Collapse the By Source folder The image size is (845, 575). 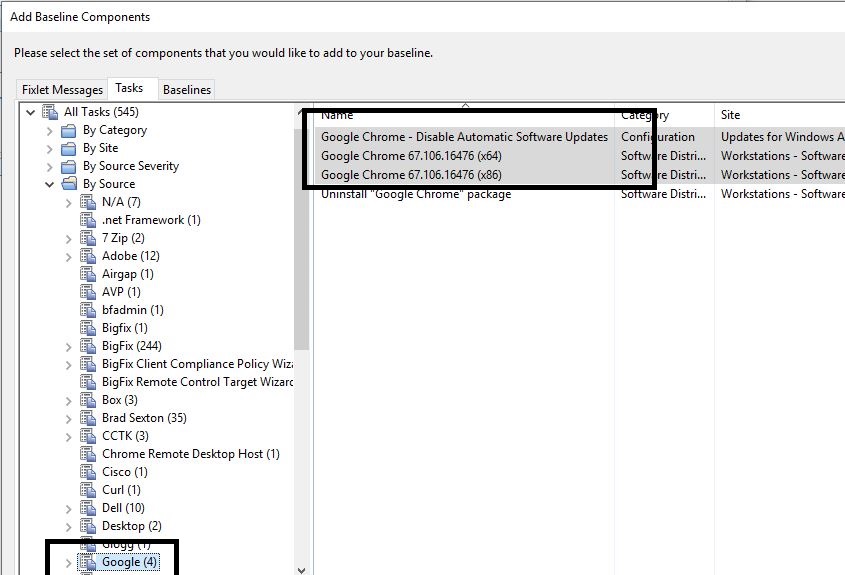tap(50, 184)
